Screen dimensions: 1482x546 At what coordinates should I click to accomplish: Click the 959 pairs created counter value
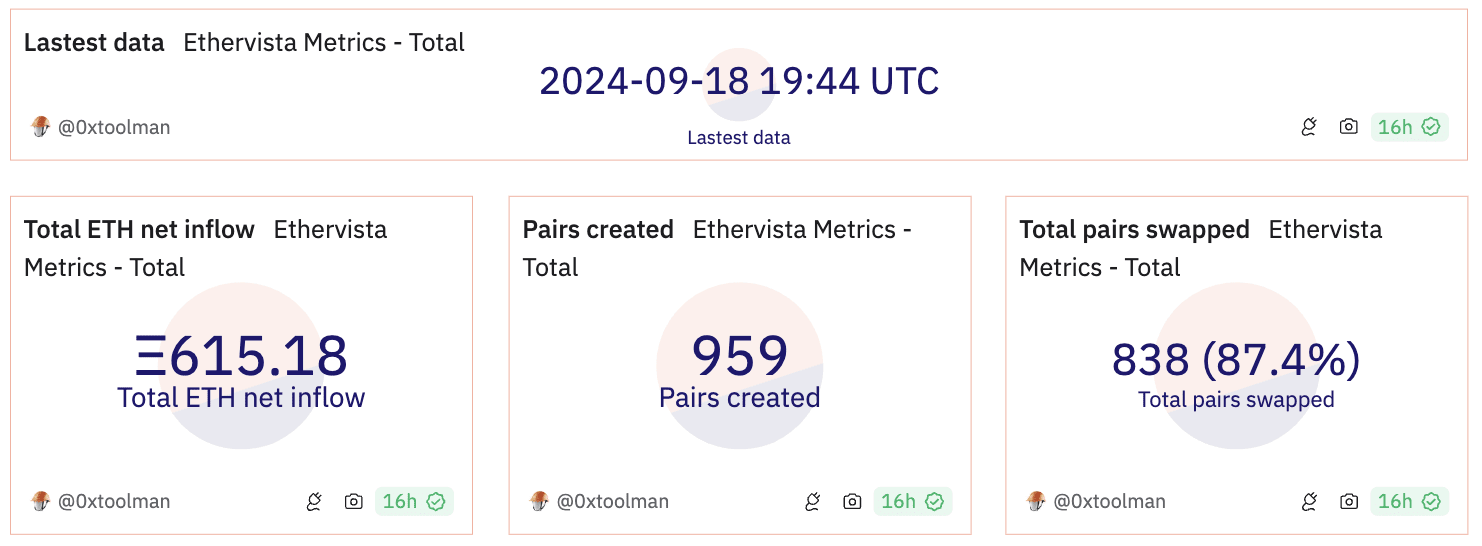click(740, 356)
